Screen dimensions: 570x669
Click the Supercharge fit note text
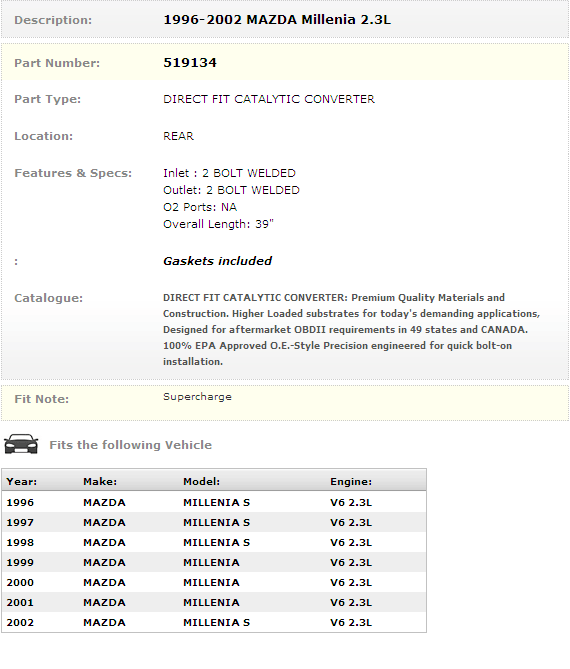tap(197, 397)
